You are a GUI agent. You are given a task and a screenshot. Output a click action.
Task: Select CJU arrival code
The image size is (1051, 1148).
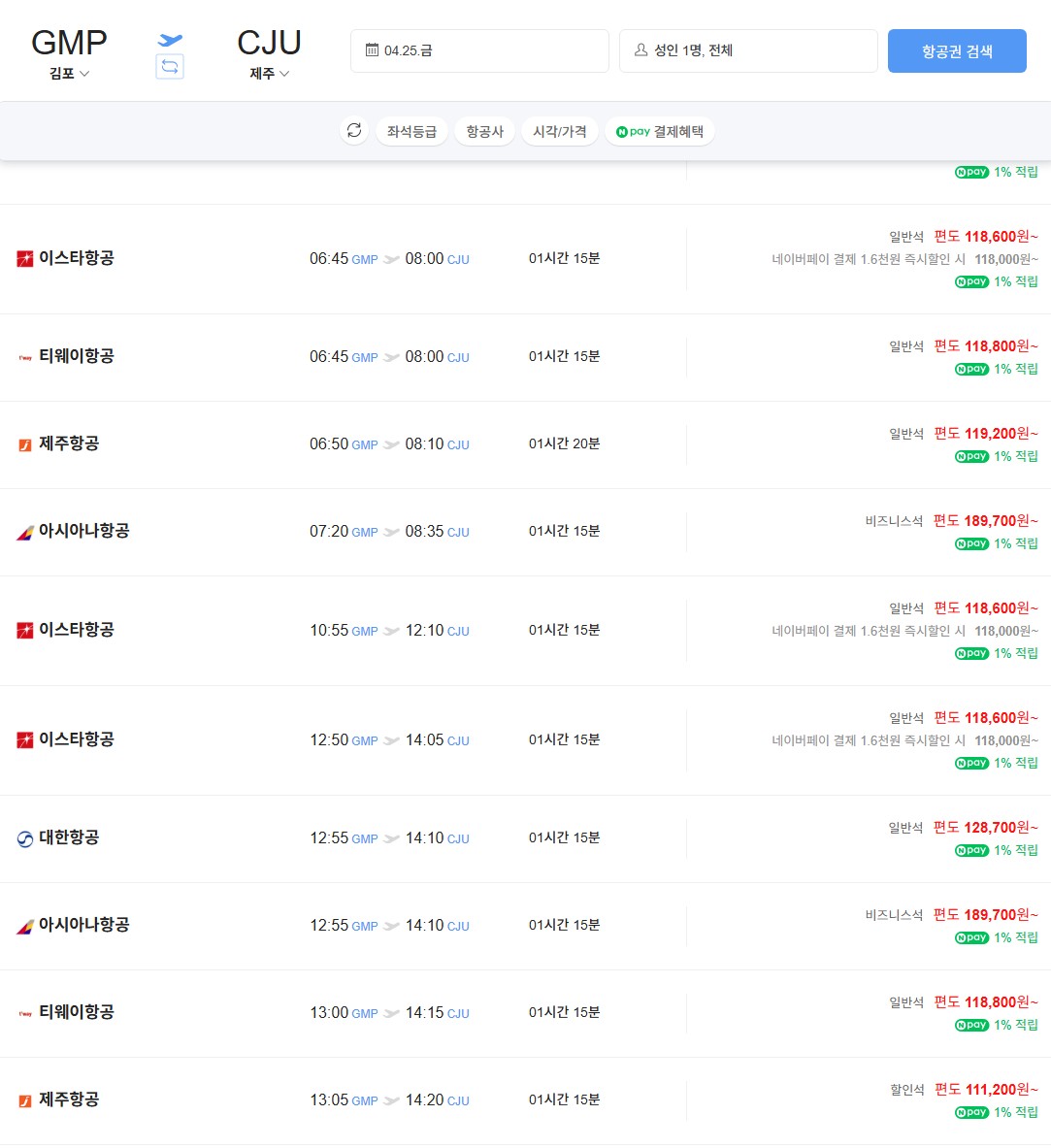[269, 43]
